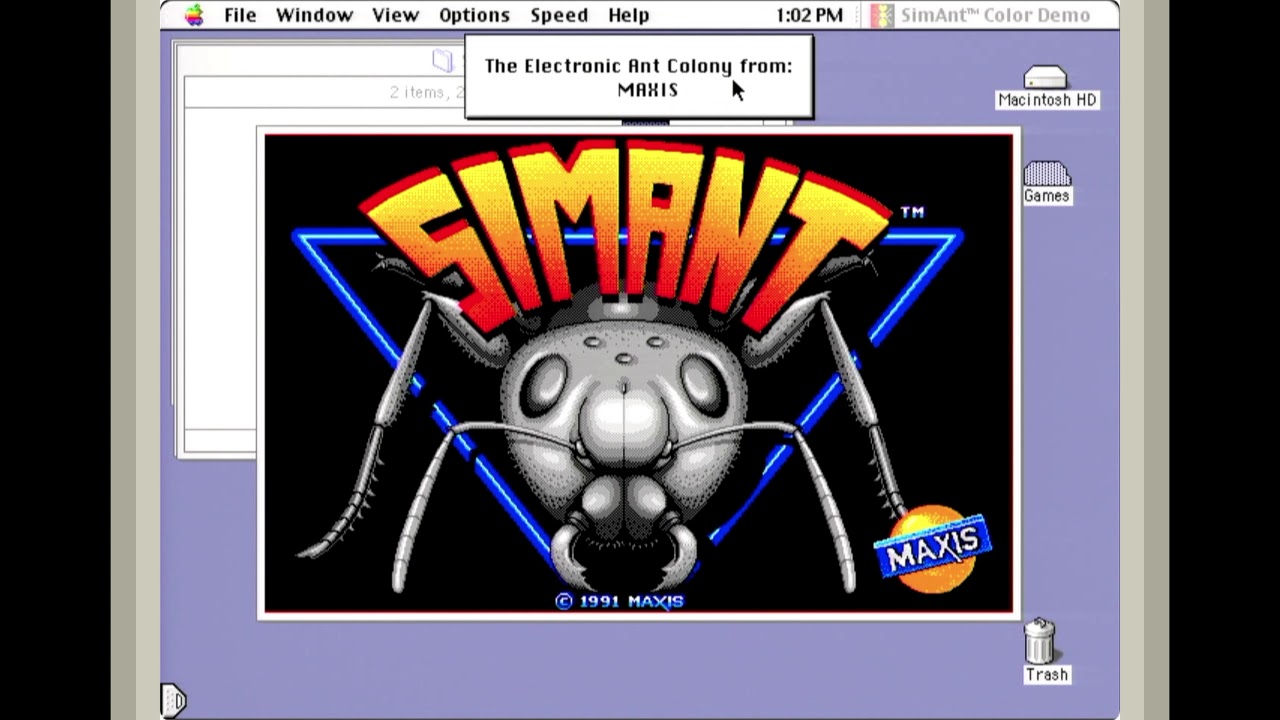
Task: Open the Help menu
Action: coord(629,15)
